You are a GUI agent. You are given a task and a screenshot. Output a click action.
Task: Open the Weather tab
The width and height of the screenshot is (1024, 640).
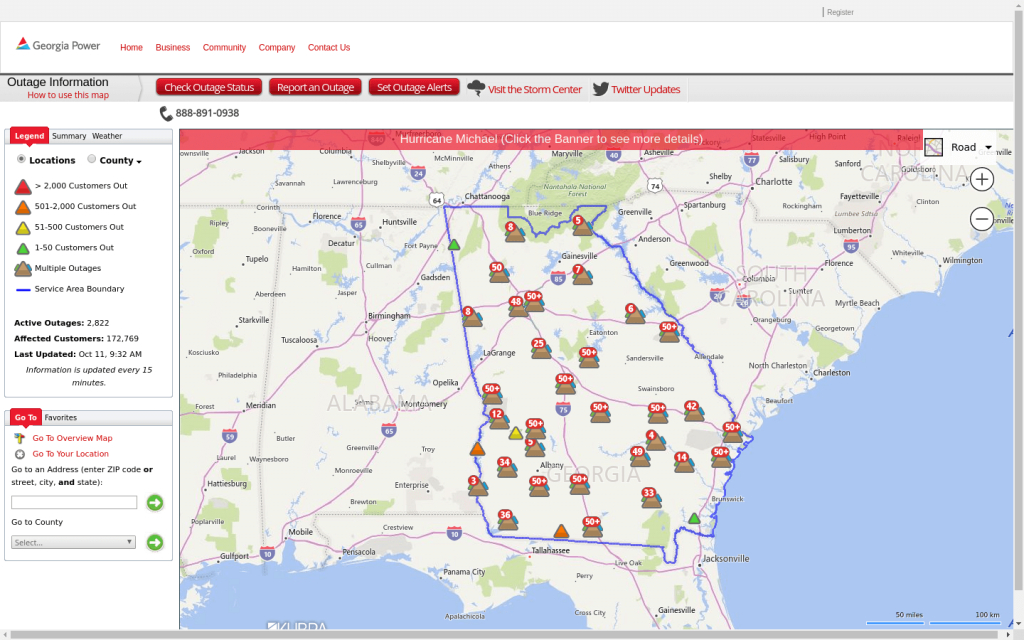click(107, 136)
